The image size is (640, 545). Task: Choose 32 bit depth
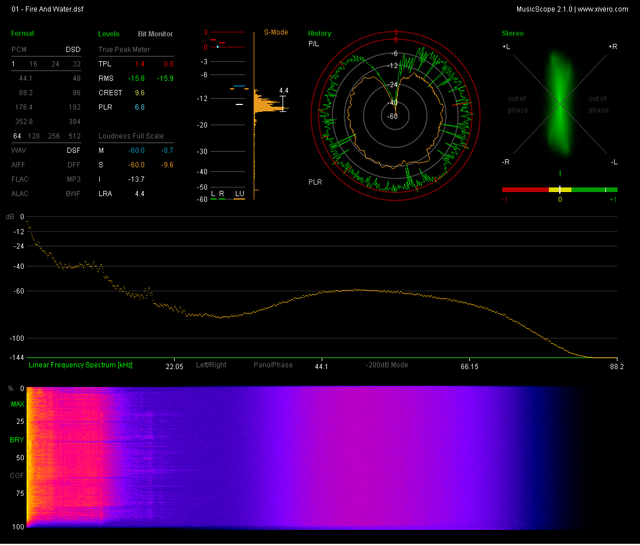point(77,64)
